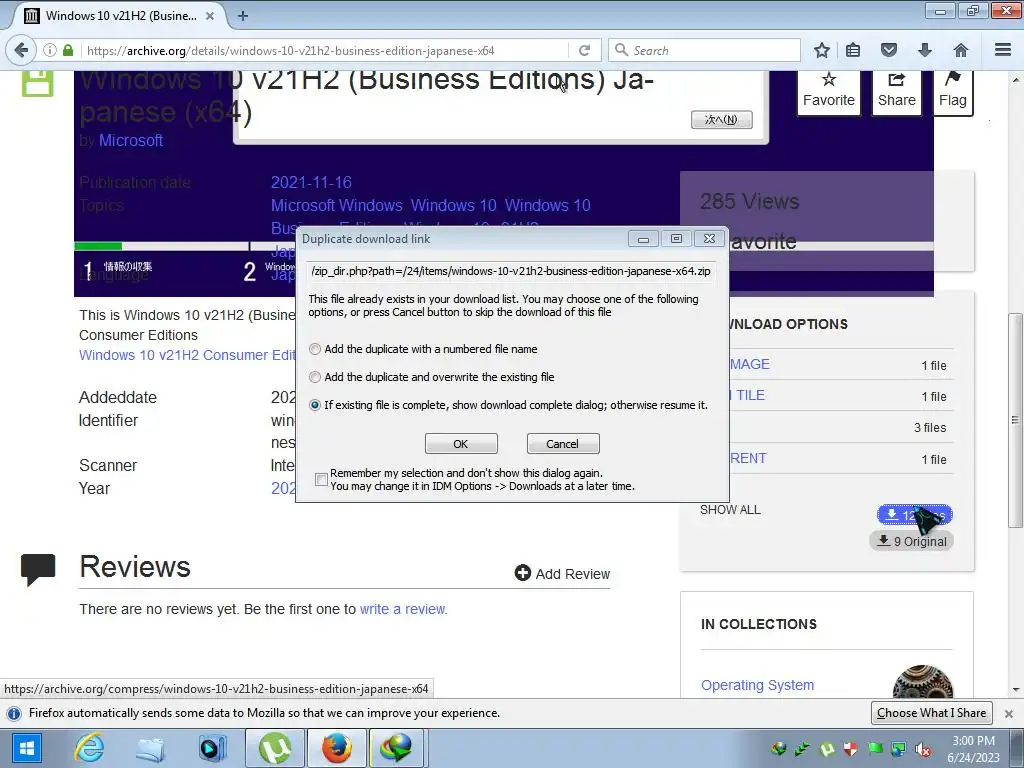Maximize the Duplicate download link dialog

click(x=677, y=239)
